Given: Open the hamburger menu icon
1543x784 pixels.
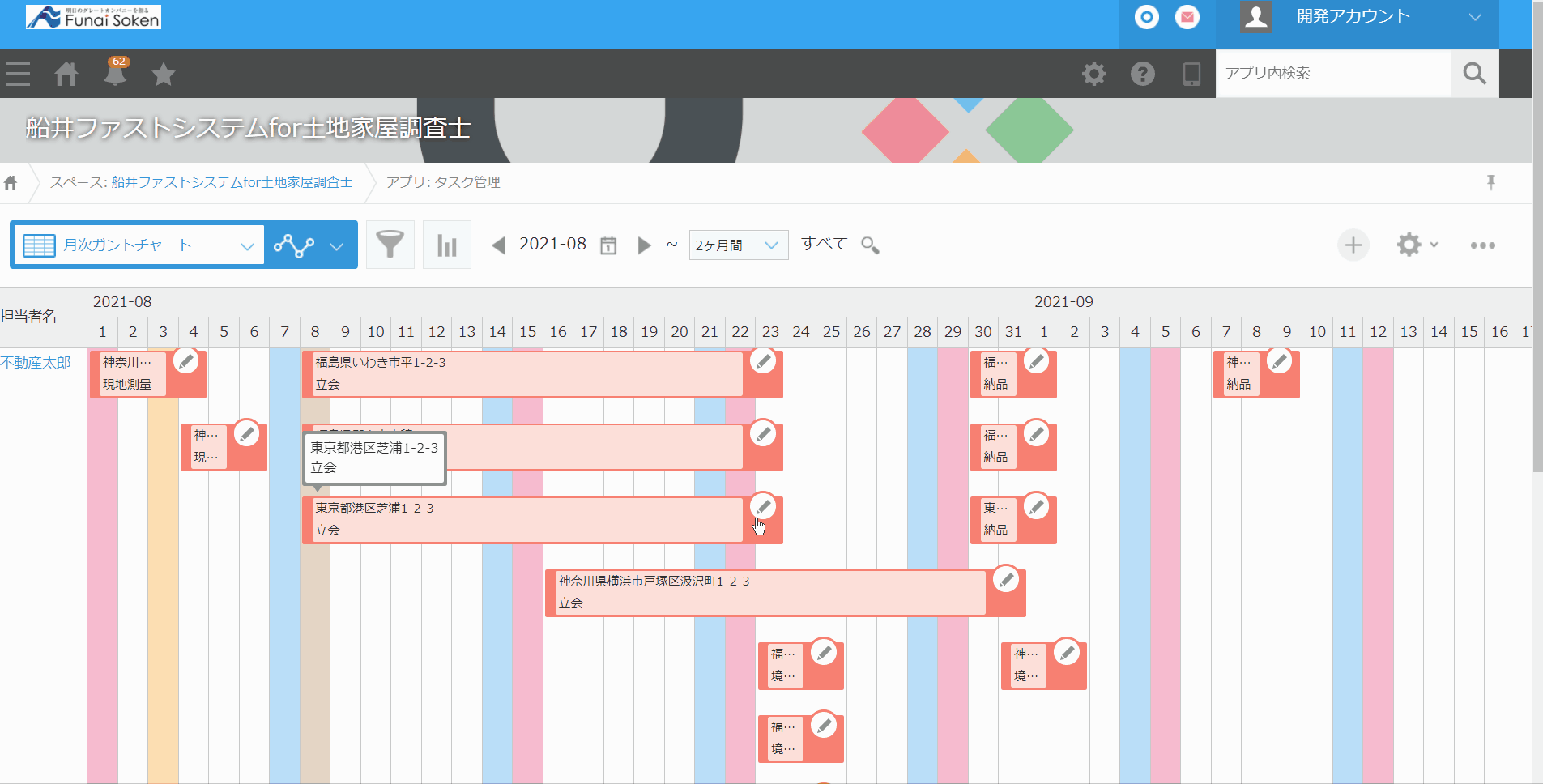Looking at the screenshot, I should (x=18, y=74).
